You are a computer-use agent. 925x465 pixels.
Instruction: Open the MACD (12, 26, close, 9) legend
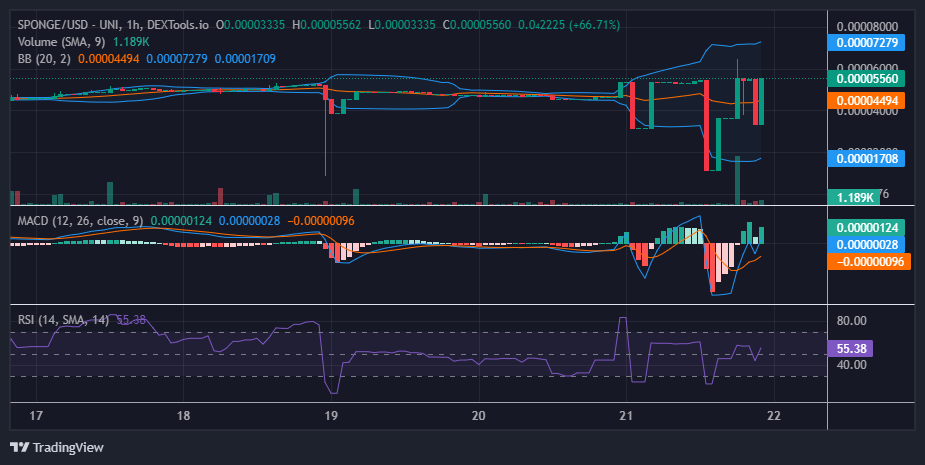[80, 221]
